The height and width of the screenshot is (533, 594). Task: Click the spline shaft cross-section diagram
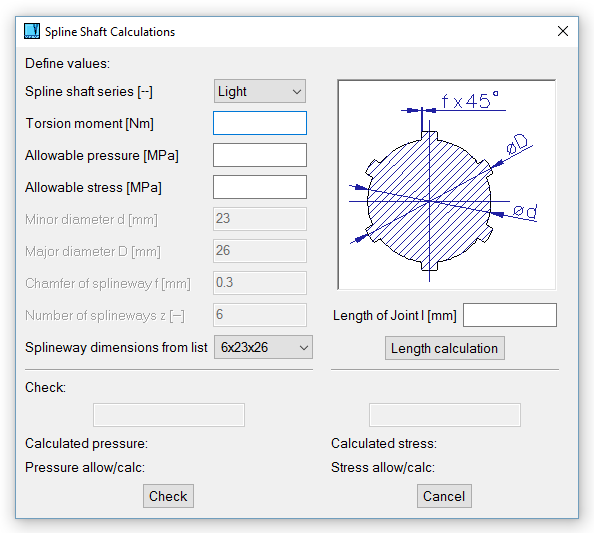pyautogui.click(x=447, y=185)
